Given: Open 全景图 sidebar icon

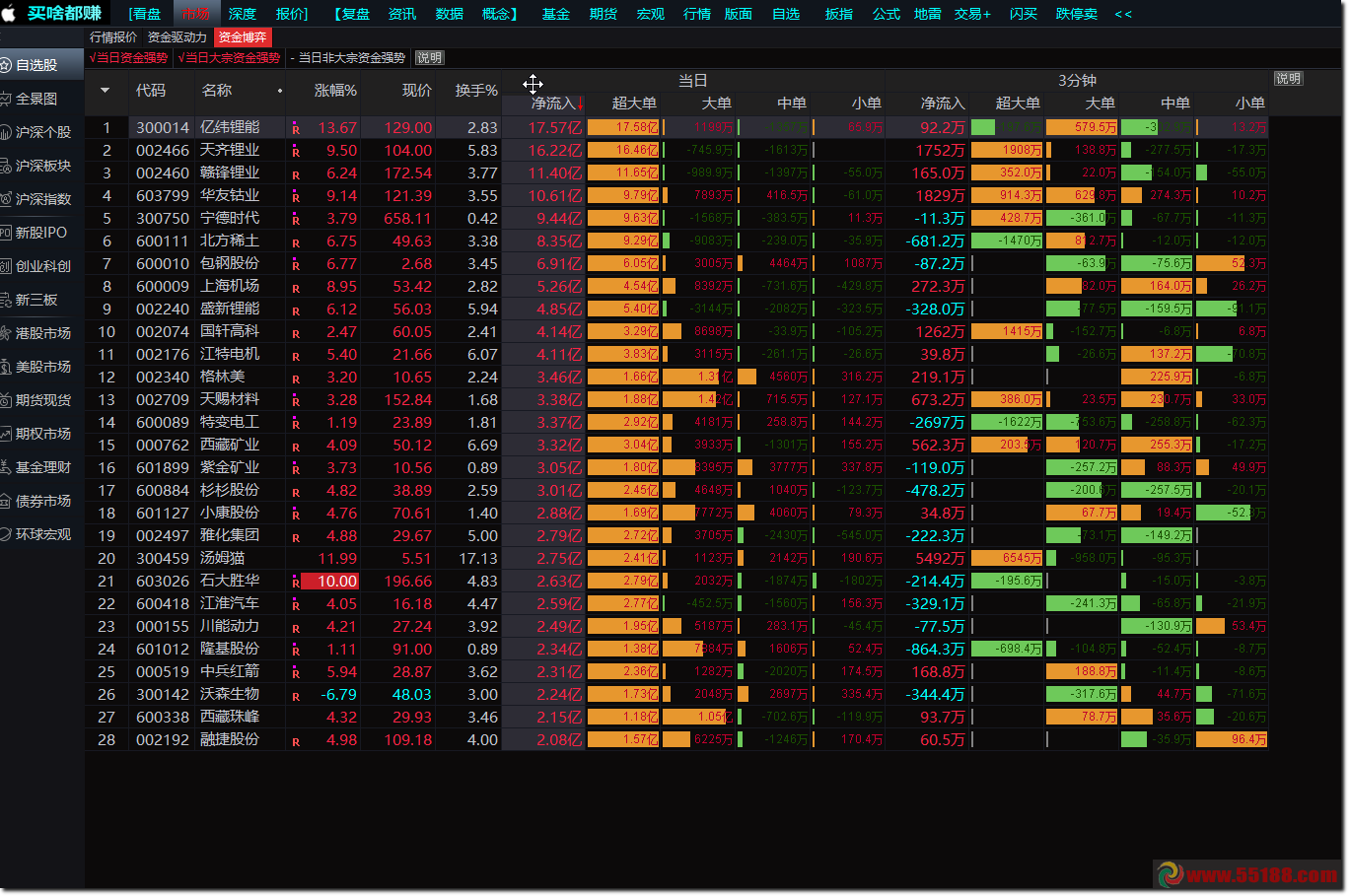Looking at the screenshot, I should click(x=6, y=99).
